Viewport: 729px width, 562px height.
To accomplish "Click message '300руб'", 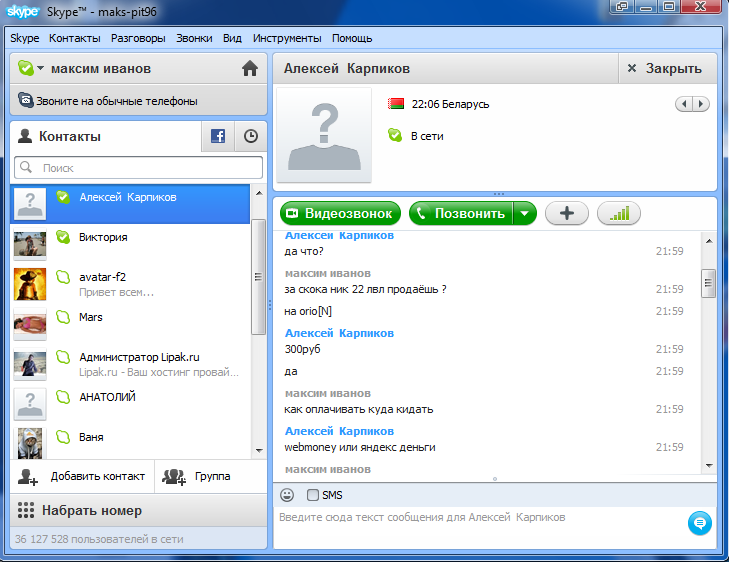I will pyautogui.click(x=302, y=349).
